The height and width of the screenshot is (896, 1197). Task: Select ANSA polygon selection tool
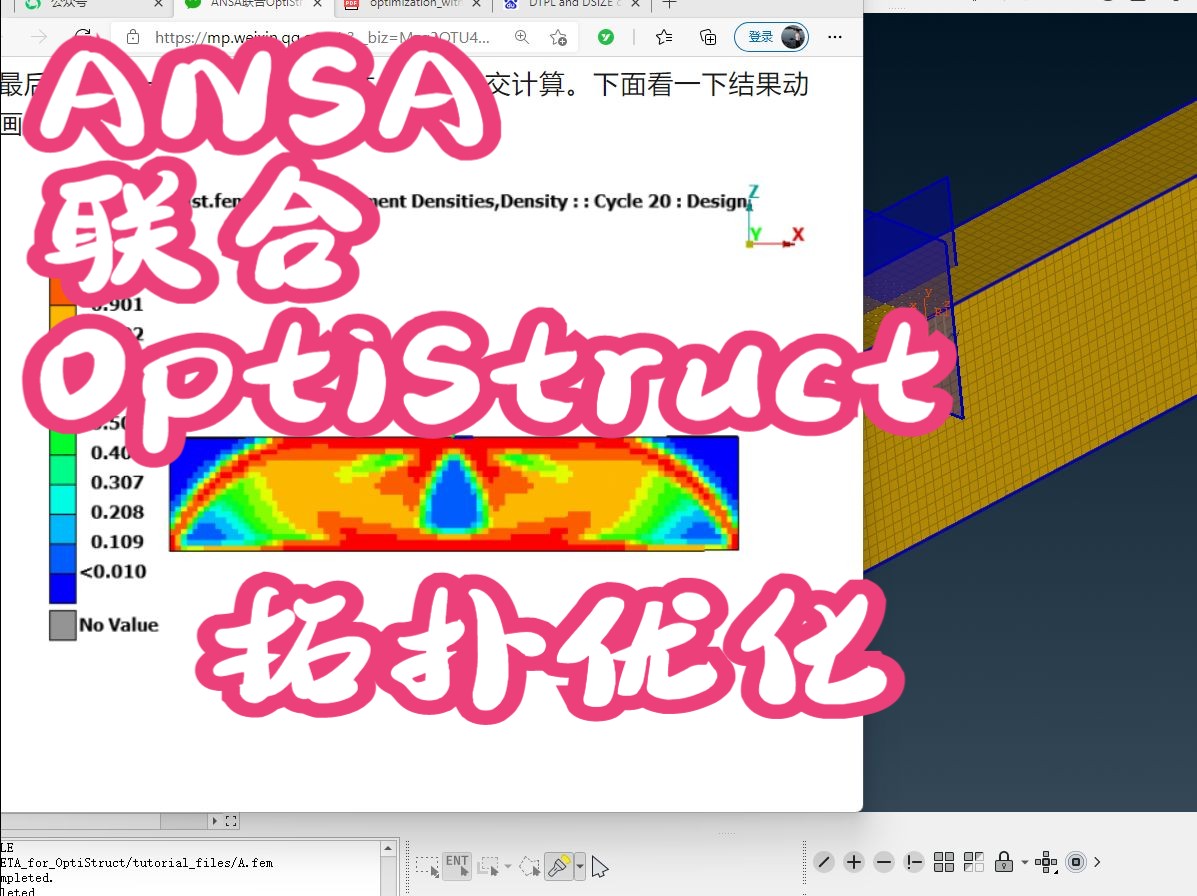(529, 866)
